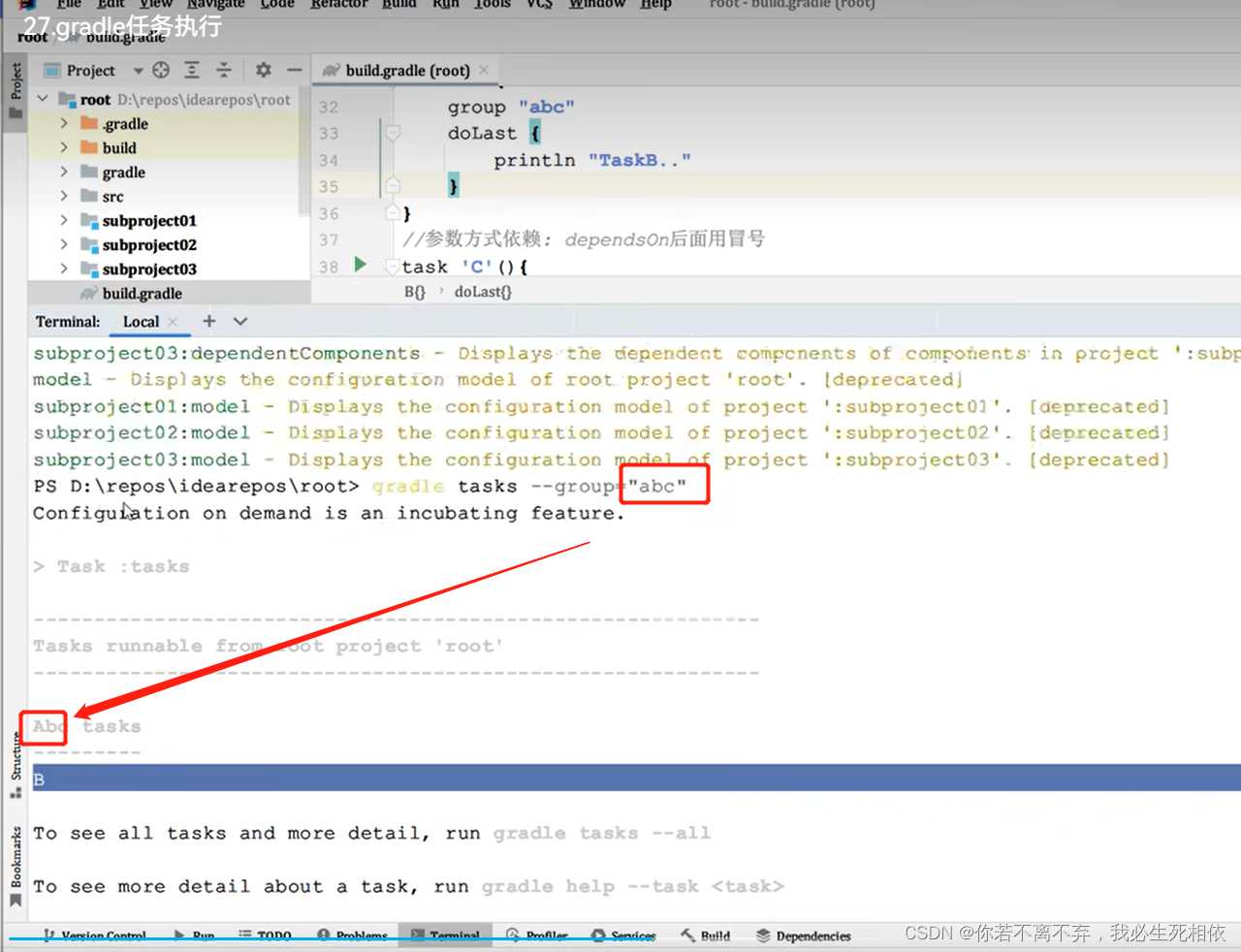Click the 'gradle tasks --all' terminal link
1241x952 pixels.
coord(601,833)
